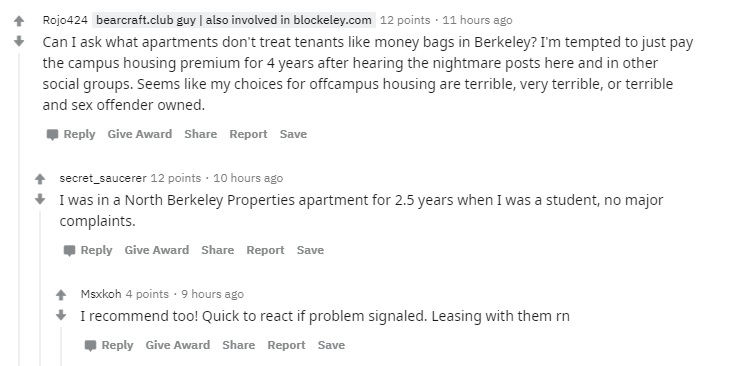Downvote Msxkoh's comment
Image resolution: width=733 pixels, height=366 pixels.
61,316
